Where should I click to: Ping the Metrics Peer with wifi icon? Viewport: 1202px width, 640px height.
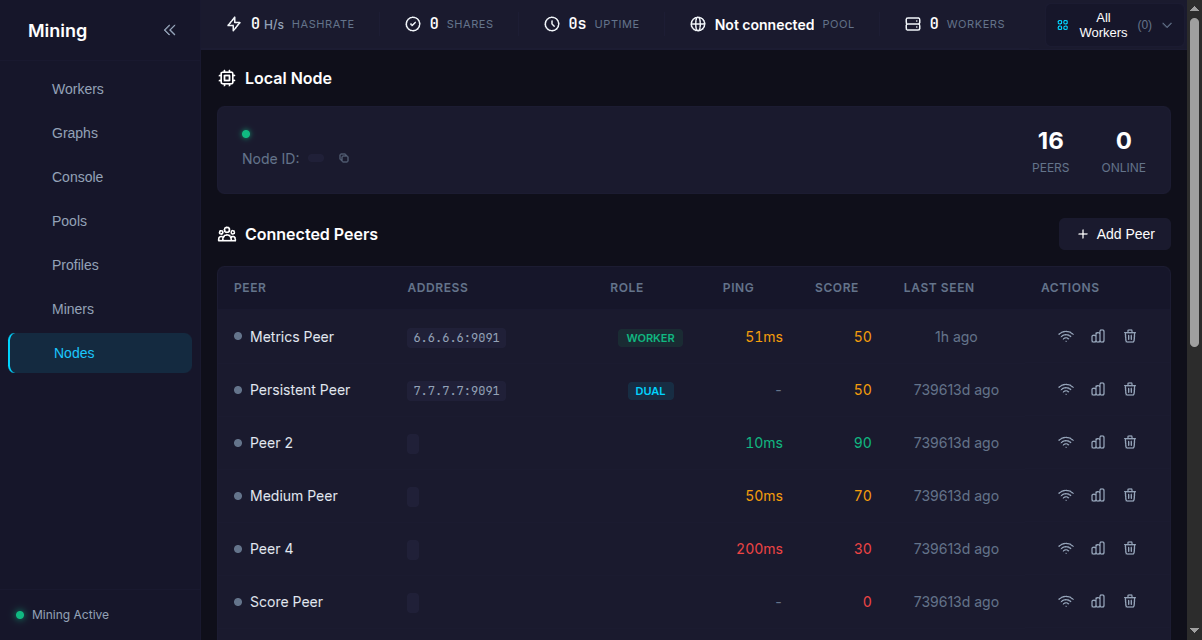coord(1066,337)
